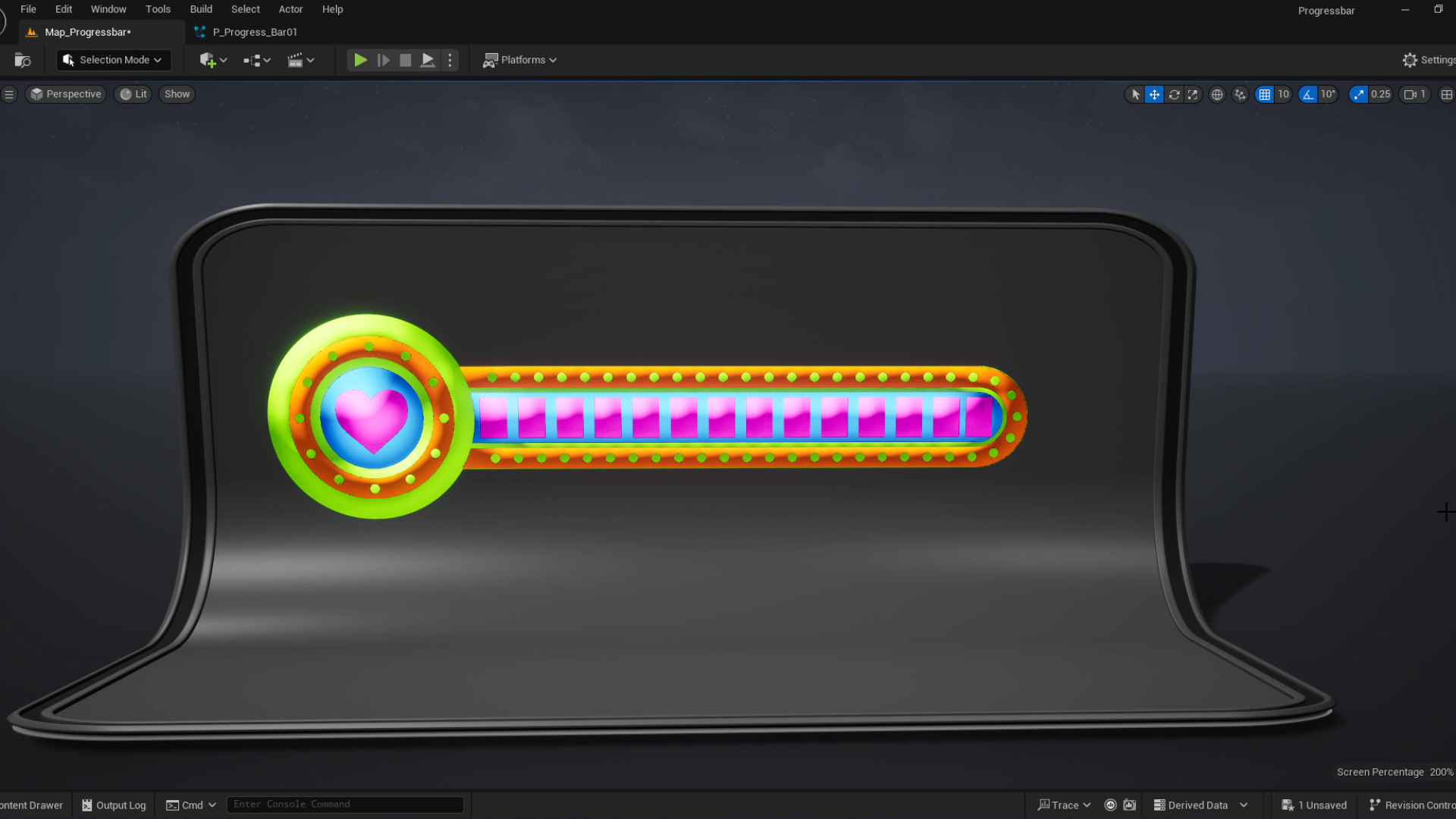
Task: Expand the Cmd console type dropdown
Action: point(191,805)
